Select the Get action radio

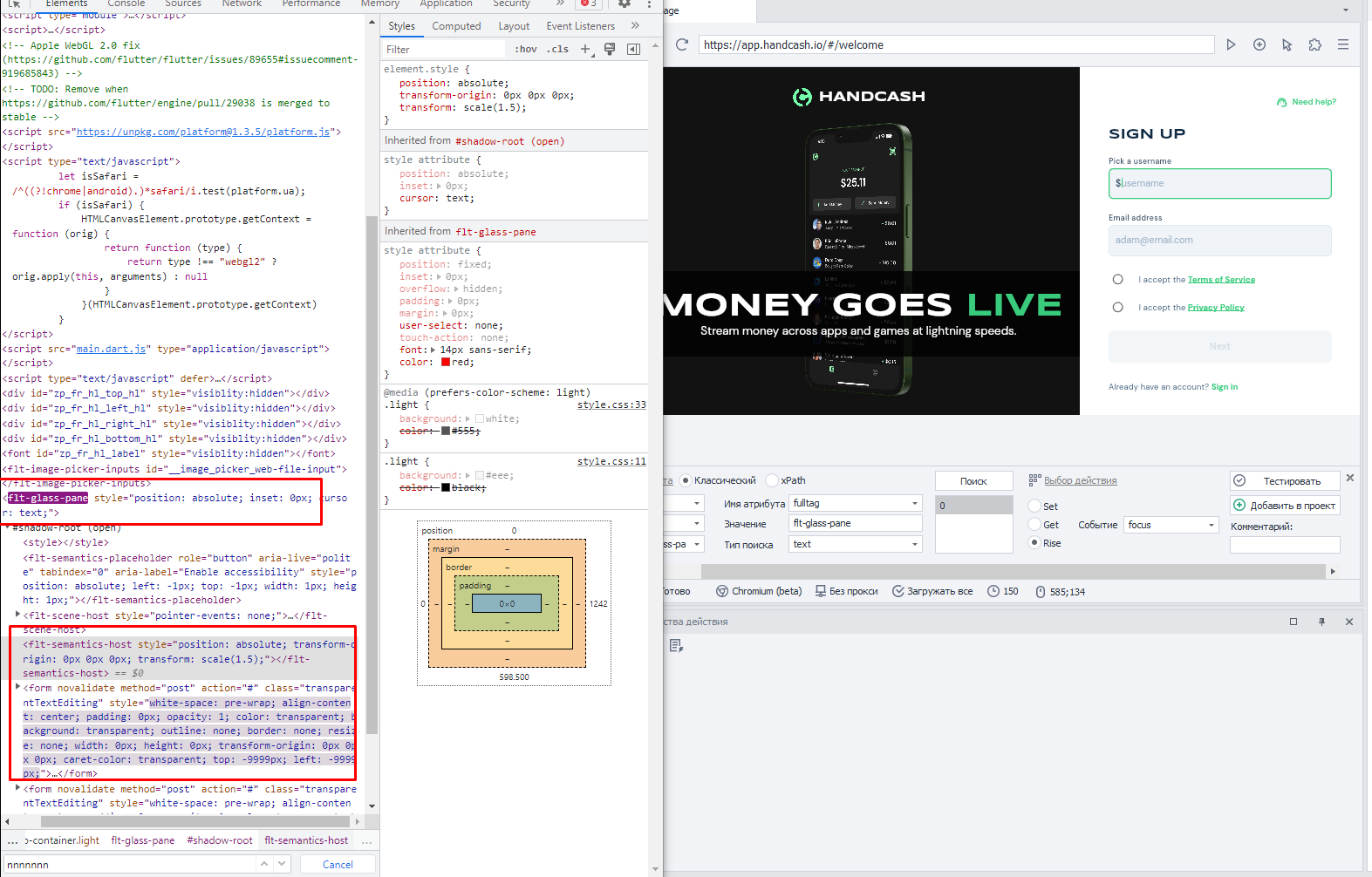click(x=1034, y=525)
